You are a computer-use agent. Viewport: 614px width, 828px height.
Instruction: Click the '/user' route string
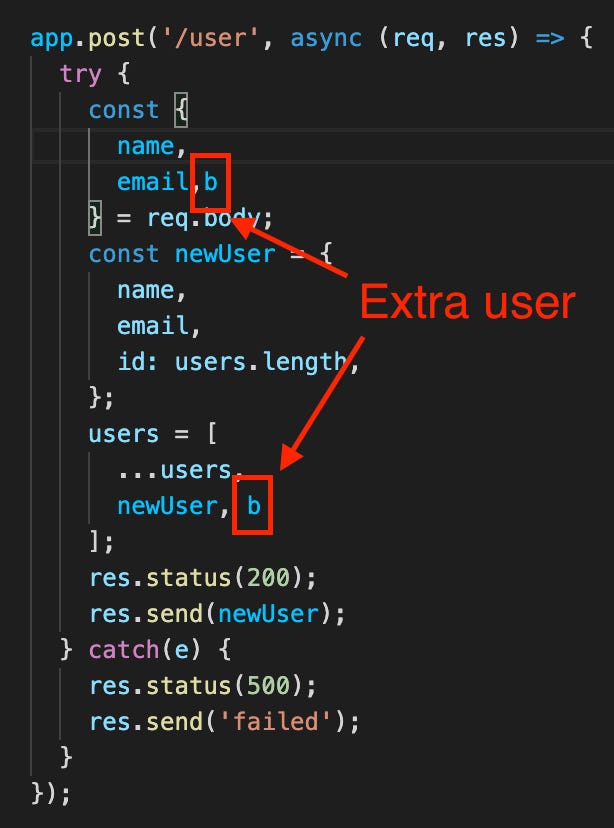click(211, 38)
